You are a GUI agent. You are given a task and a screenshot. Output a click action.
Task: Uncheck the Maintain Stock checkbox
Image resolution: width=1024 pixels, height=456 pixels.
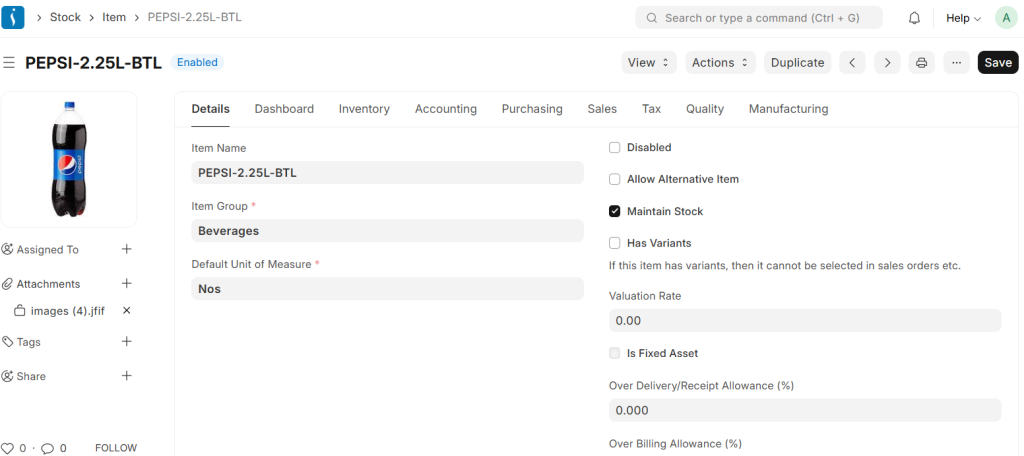pyautogui.click(x=614, y=211)
